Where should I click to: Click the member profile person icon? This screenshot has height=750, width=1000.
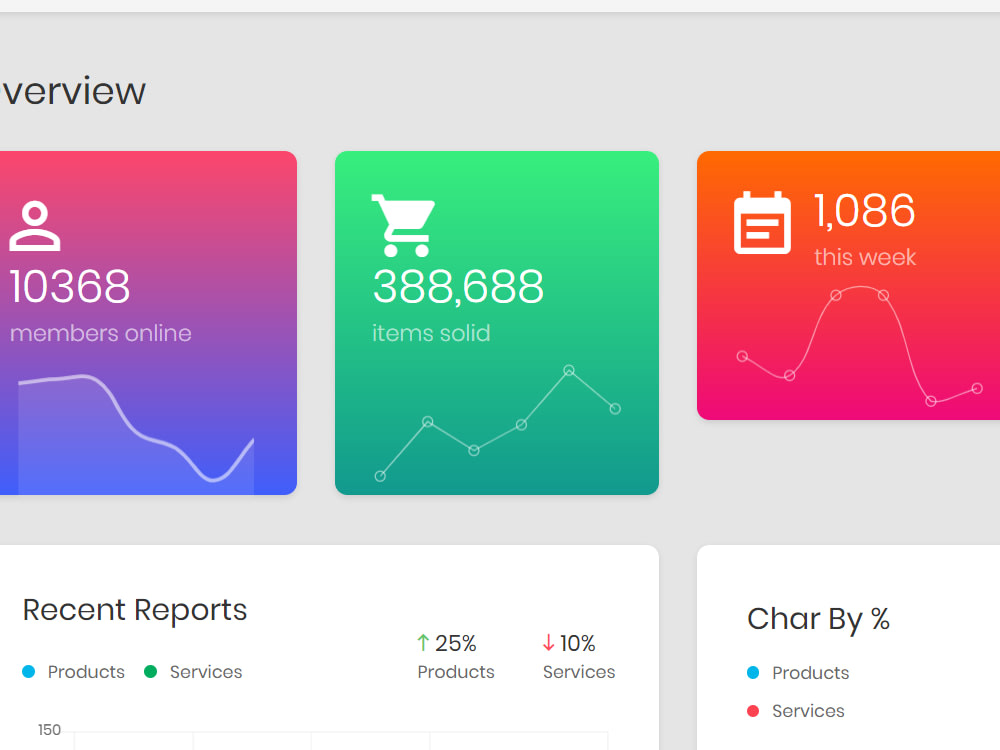34,226
